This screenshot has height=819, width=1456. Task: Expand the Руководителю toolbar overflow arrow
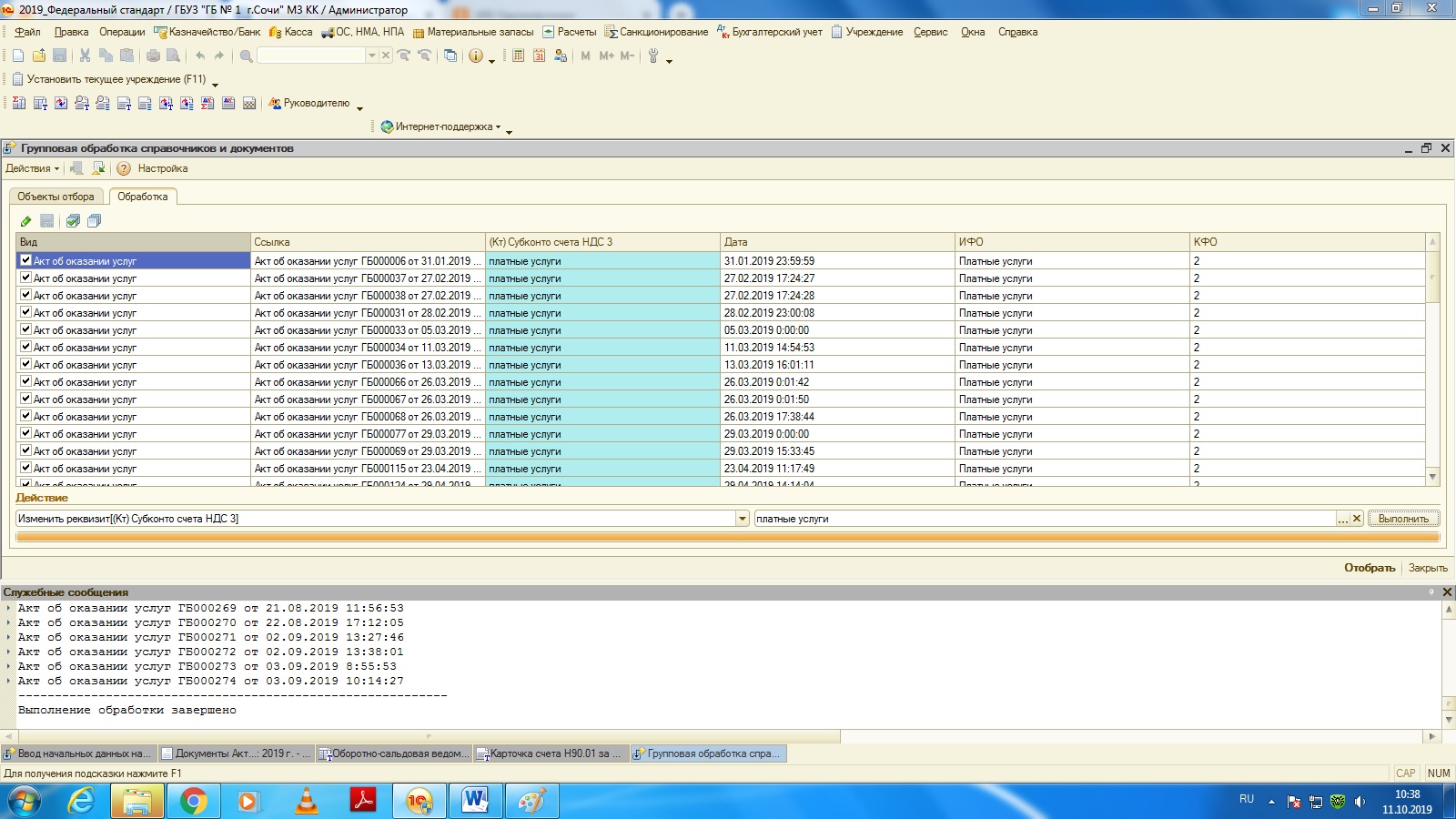pos(359,108)
